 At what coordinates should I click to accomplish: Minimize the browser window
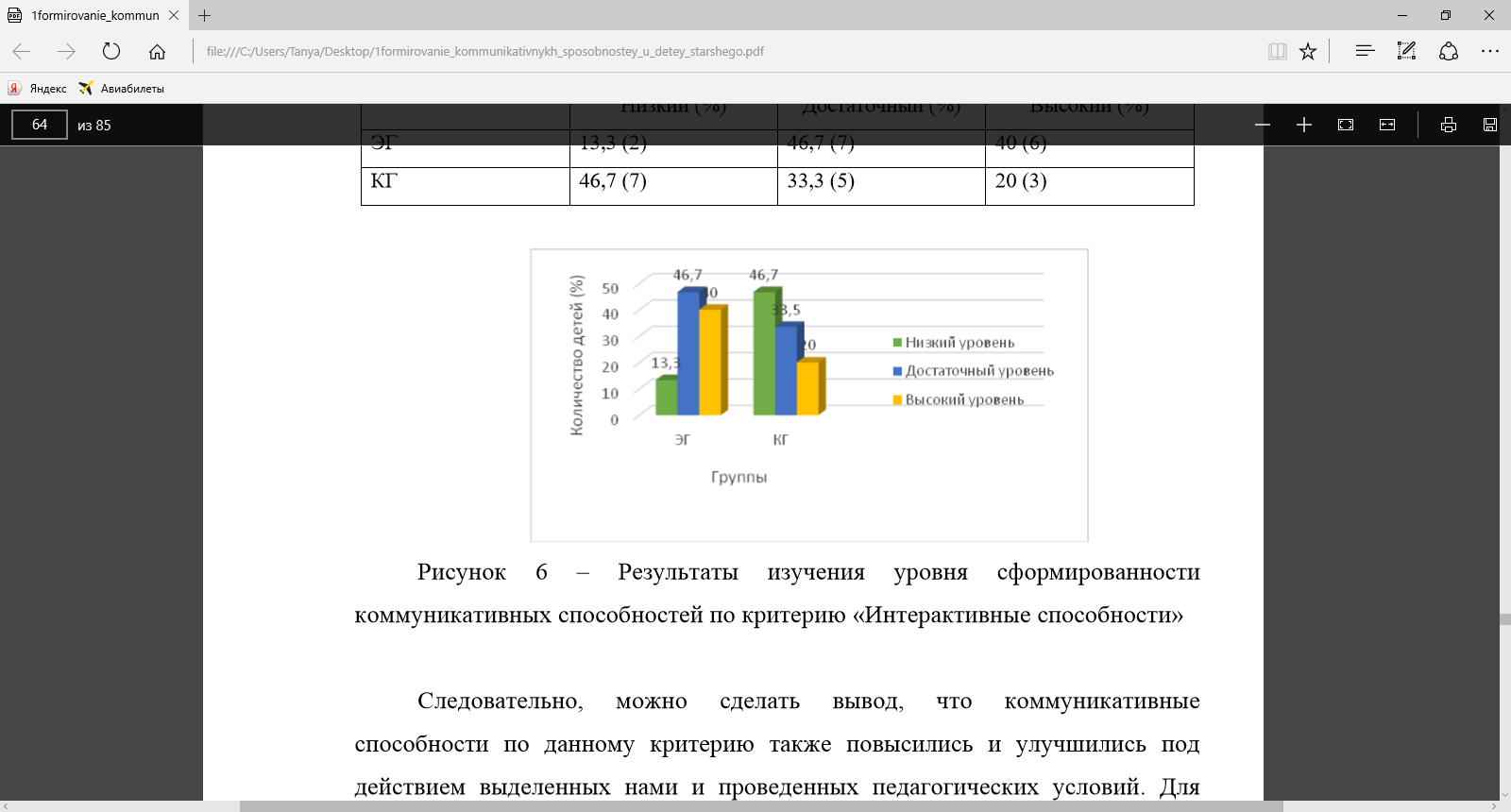pyautogui.click(x=1402, y=15)
